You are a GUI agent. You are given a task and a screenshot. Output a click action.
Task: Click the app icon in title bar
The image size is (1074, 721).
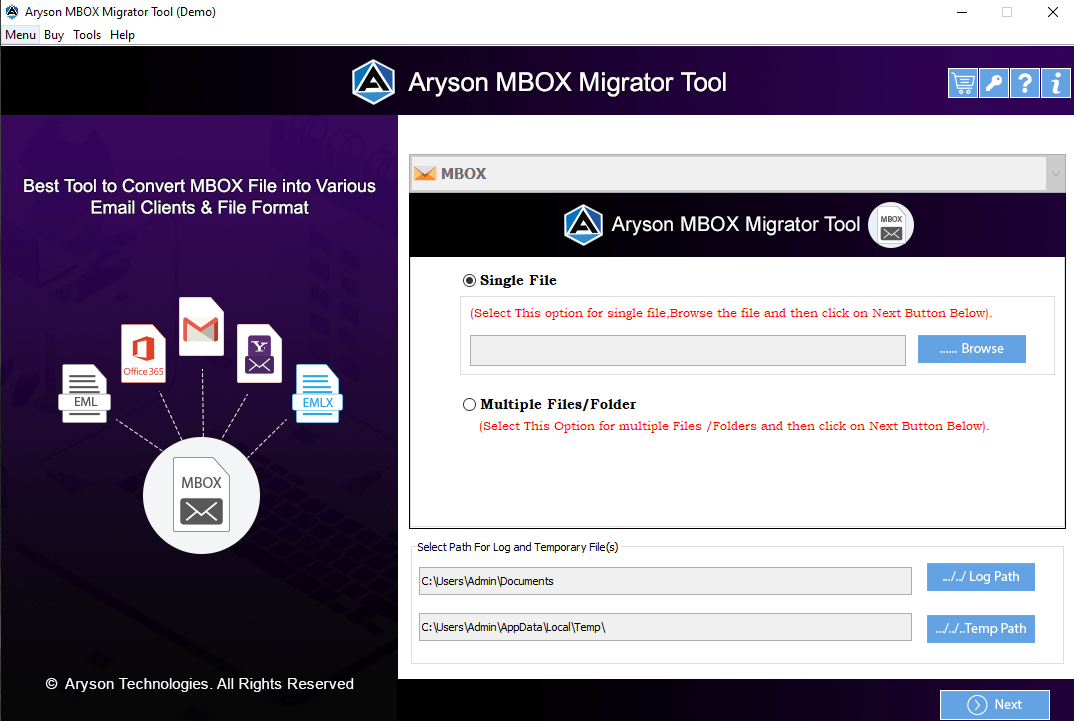[x=12, y=12]
